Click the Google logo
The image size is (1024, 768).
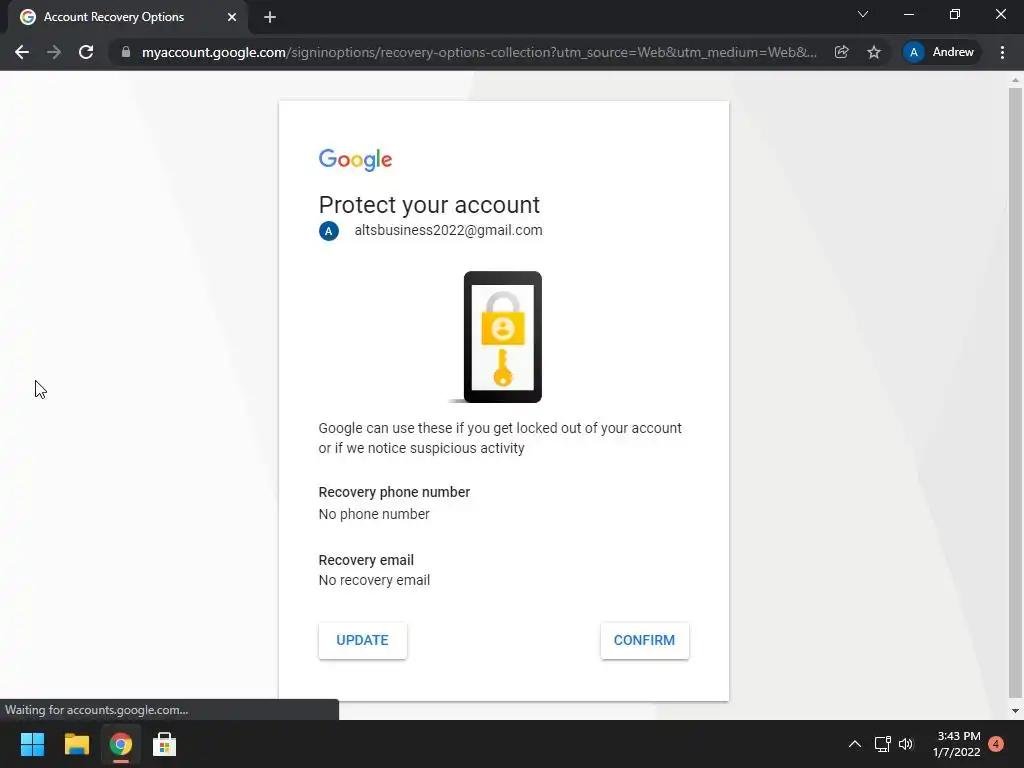tap(355, 159)
